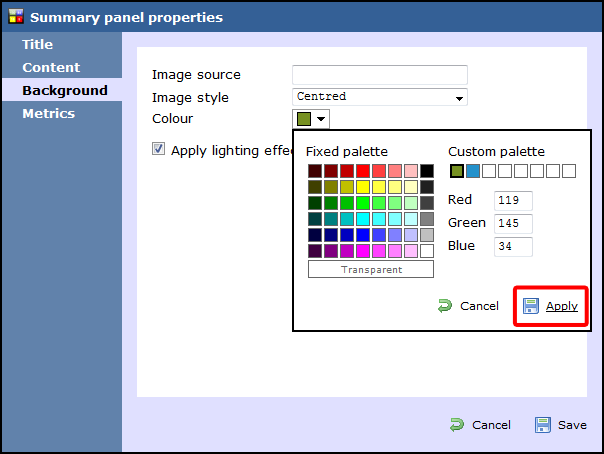This screenshot has height=454, width=604.
Task: Pick black in the fixed palette
Action: [x=427, y=171]
